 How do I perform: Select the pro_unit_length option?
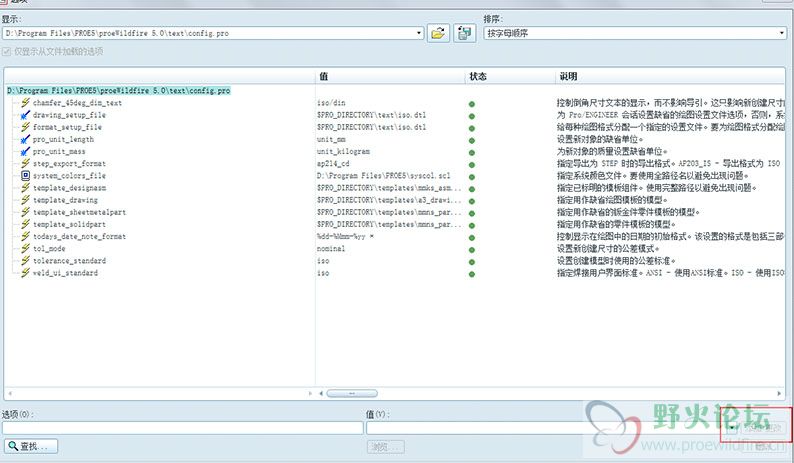63,139
